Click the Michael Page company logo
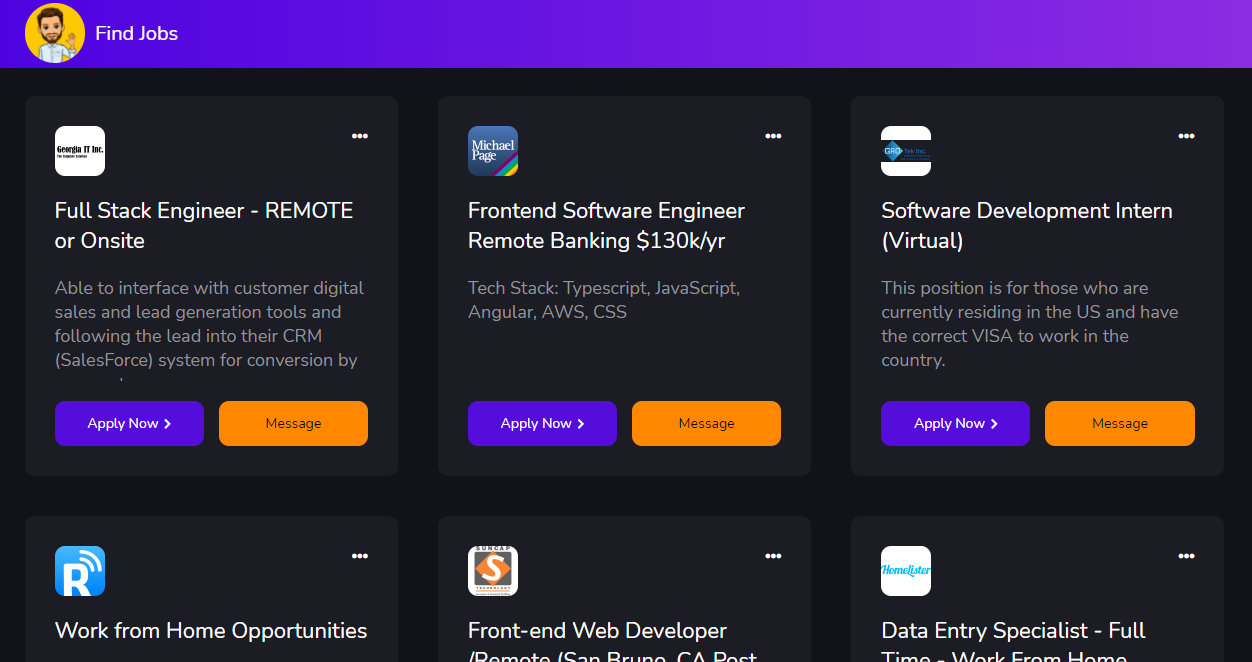Image resolution: width=1252 pixels, height=662 pixels. click(x=493, y=151)
